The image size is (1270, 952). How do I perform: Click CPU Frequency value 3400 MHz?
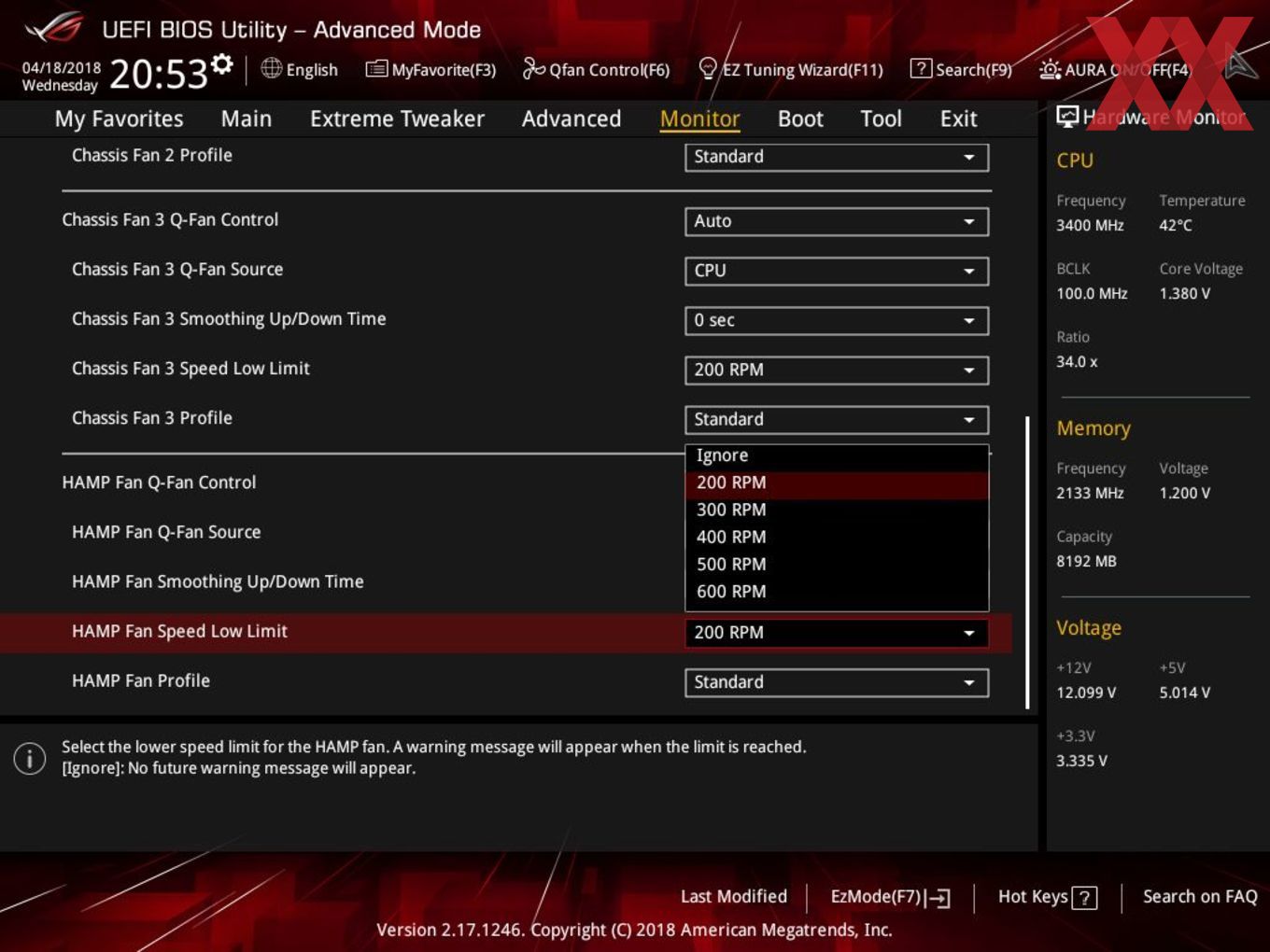1090,225
